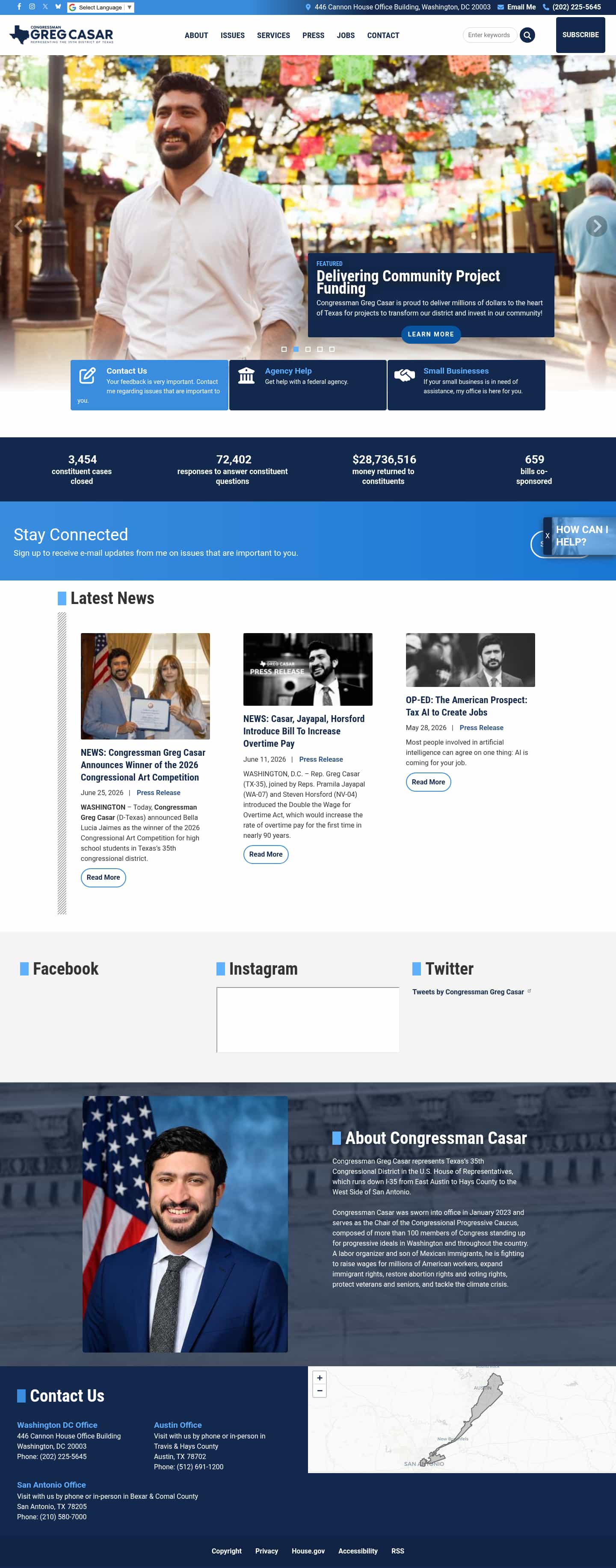This screenshot has width=616, height=1568.
Task: Click the Agency Help building icon
Action: coord(246,376)
